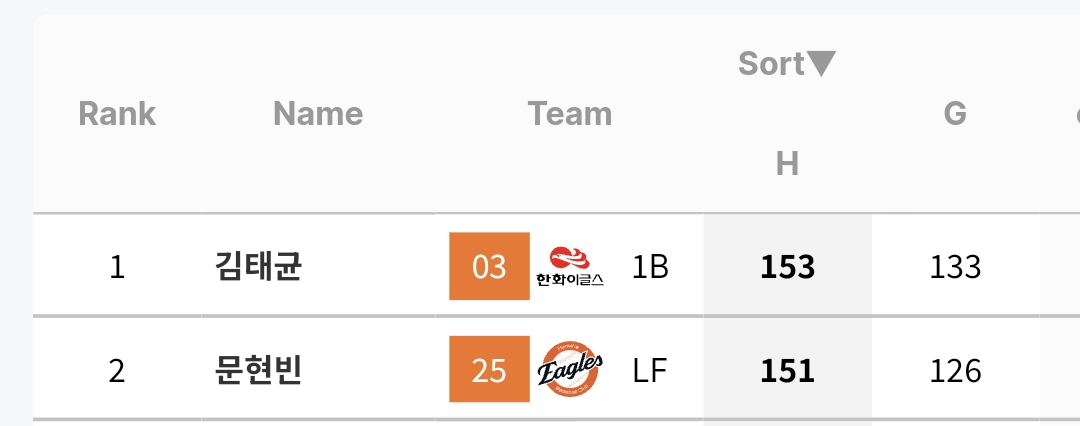
Task: Open player 문현빈's profile link
Action: pos(259,371)
